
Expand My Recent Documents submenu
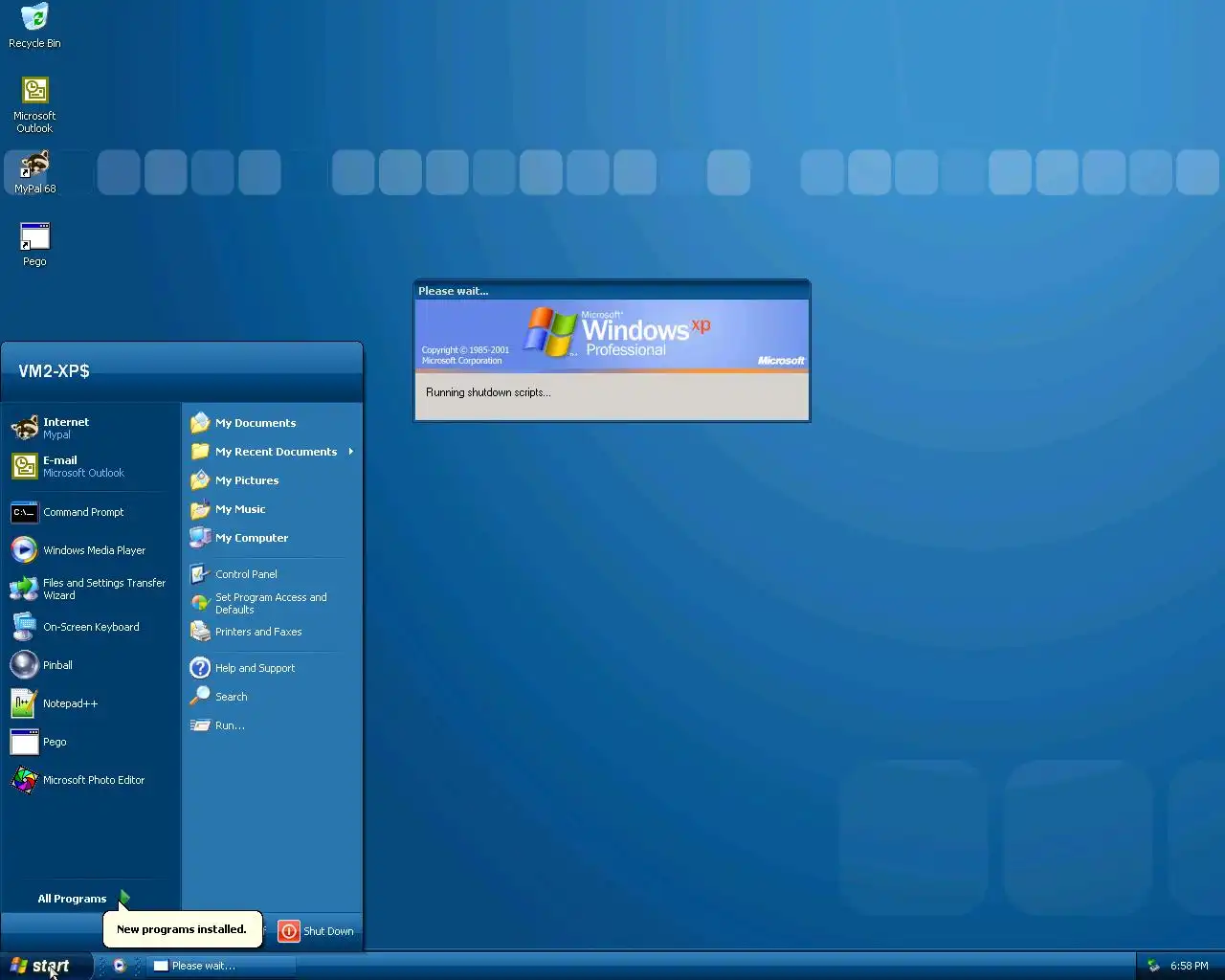(x=272, y=452)
